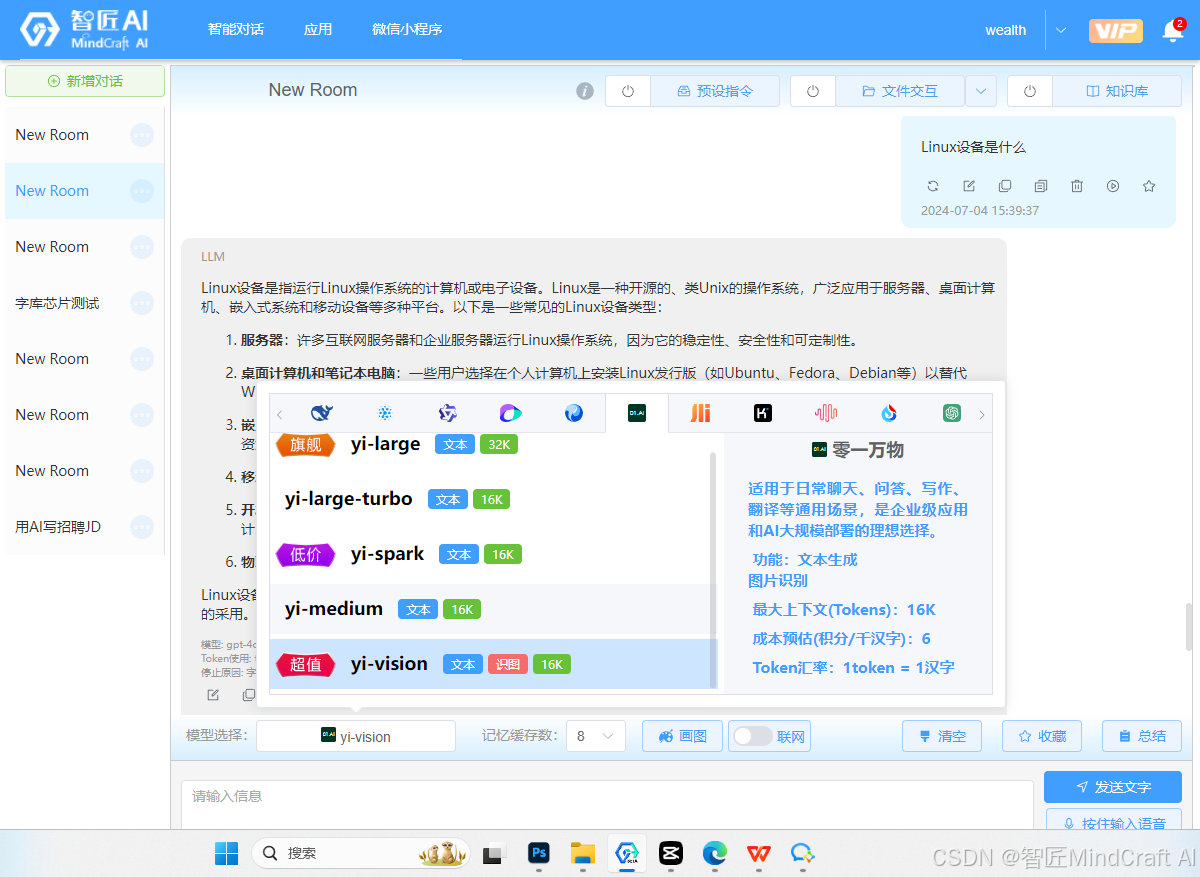Click the 知识库 button

coord(1117,91)
